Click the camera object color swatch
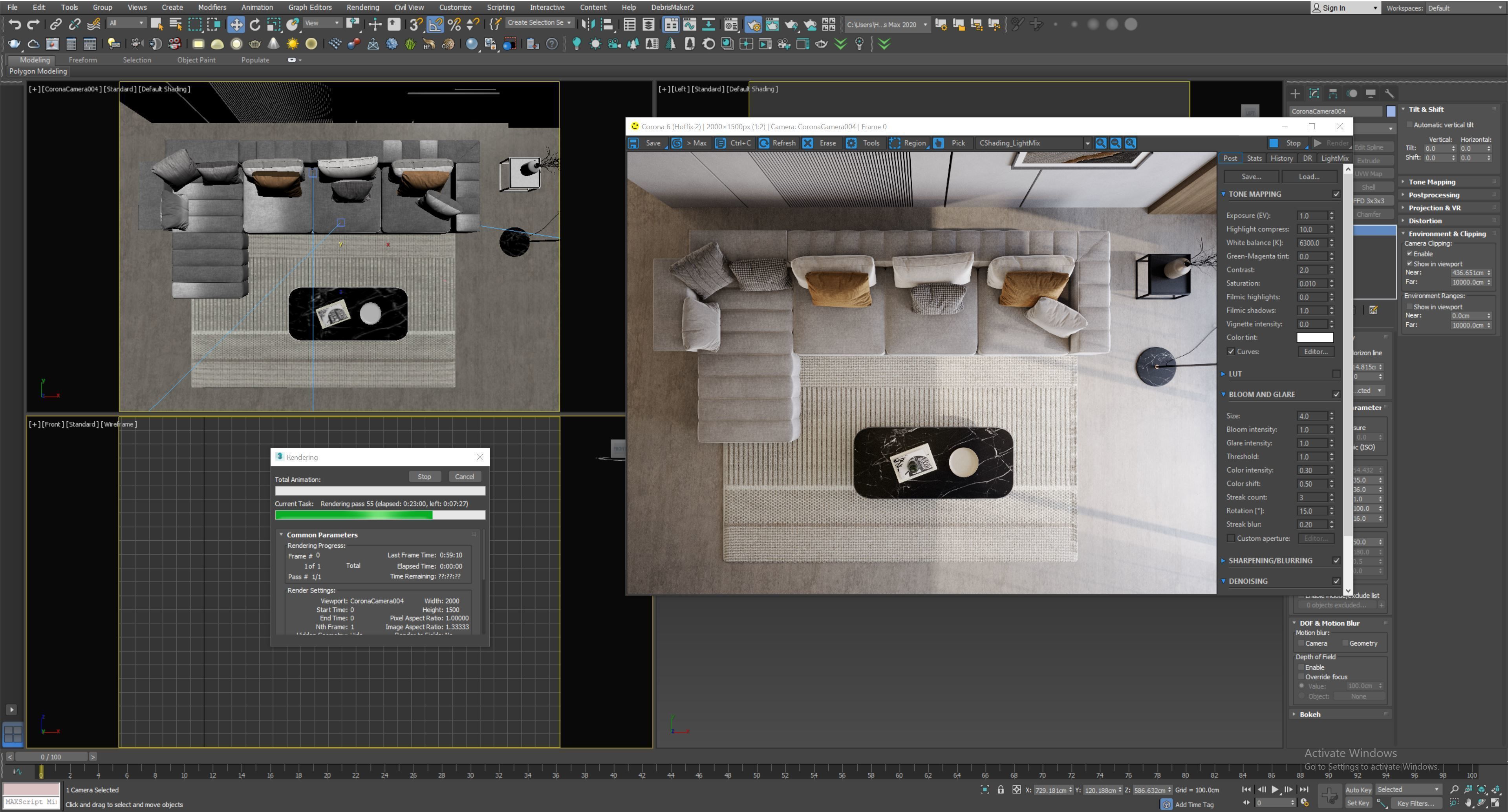 tap(1391, 111)
